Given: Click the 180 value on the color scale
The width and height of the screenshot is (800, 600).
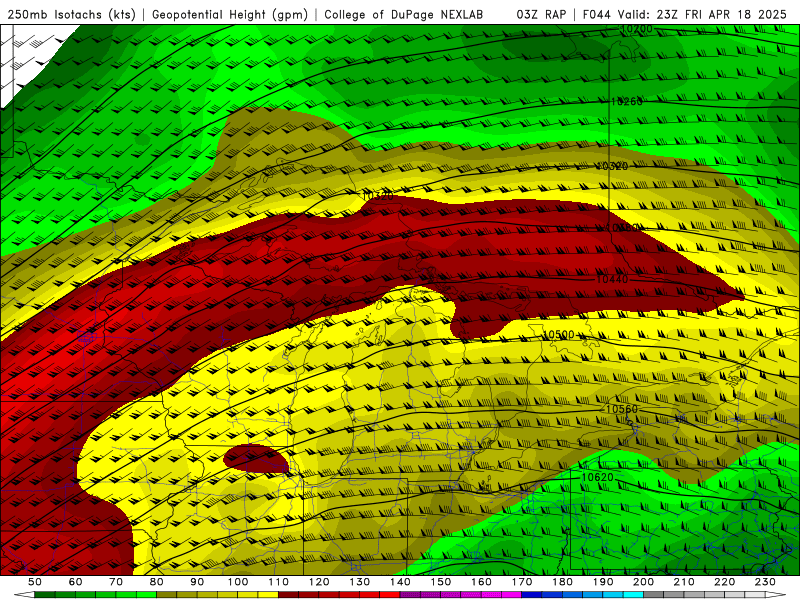Looking at the screenshot, I should [x=562, y=582].
